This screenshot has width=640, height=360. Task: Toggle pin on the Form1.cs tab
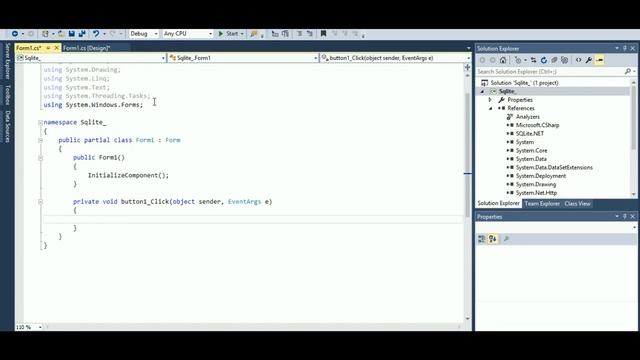tap(48, 48)
